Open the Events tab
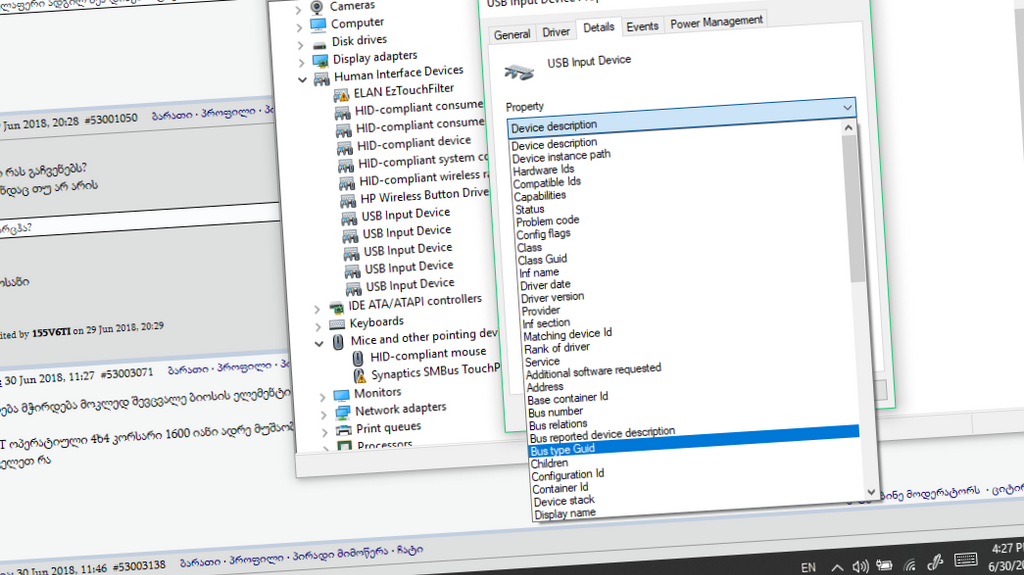The width and height of the screenshot is (1024, 575). [643, 26]
